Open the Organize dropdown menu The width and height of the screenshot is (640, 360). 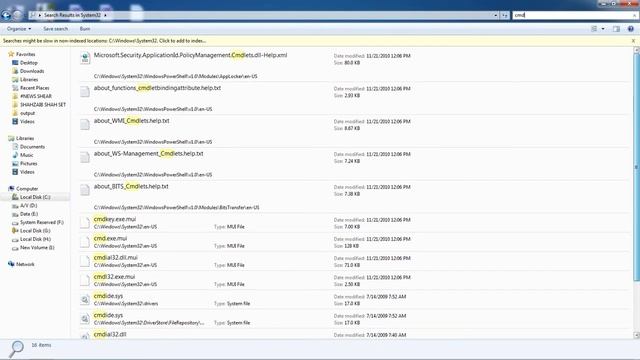point(19,29)
